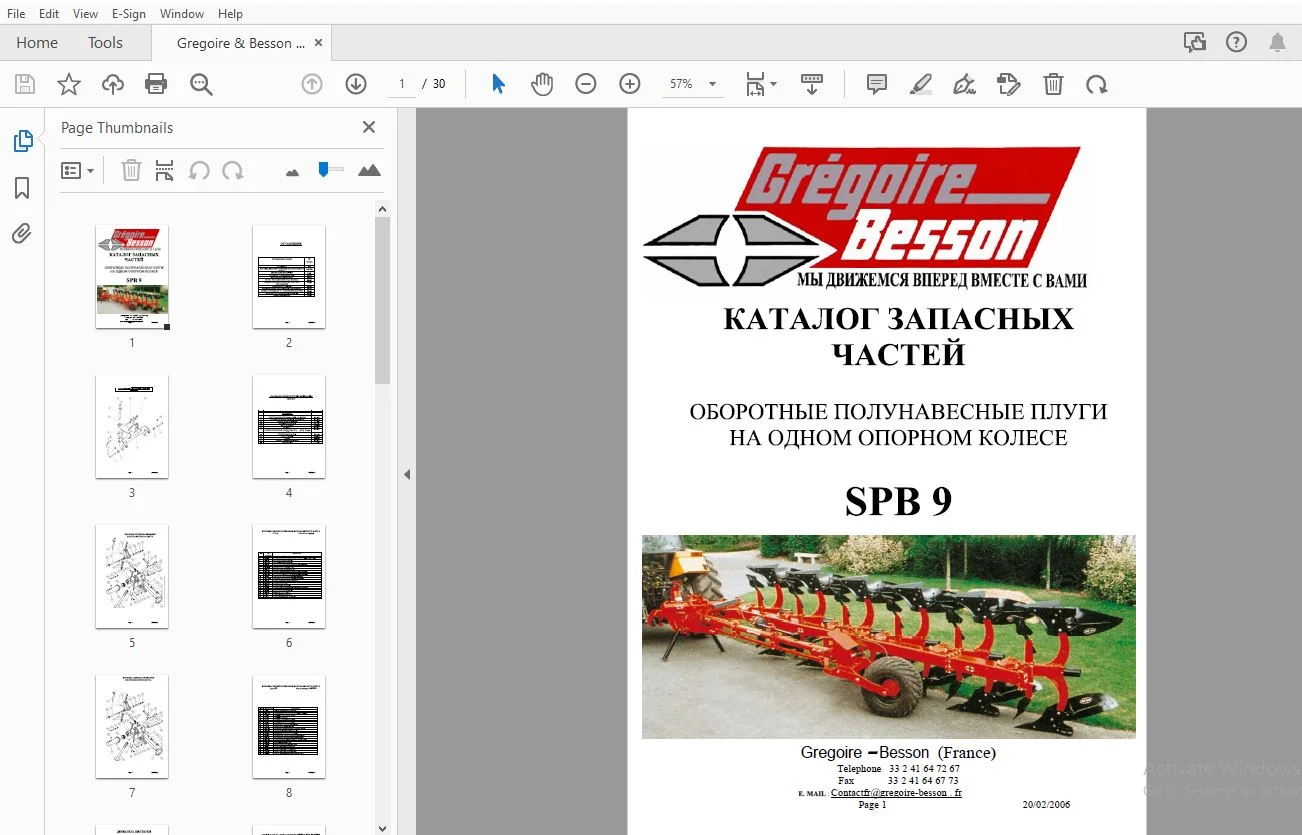The image size is (1302, 835).
Task: Open the E-Sign menu
Action: pyautogui.click(x=129, y=14)
